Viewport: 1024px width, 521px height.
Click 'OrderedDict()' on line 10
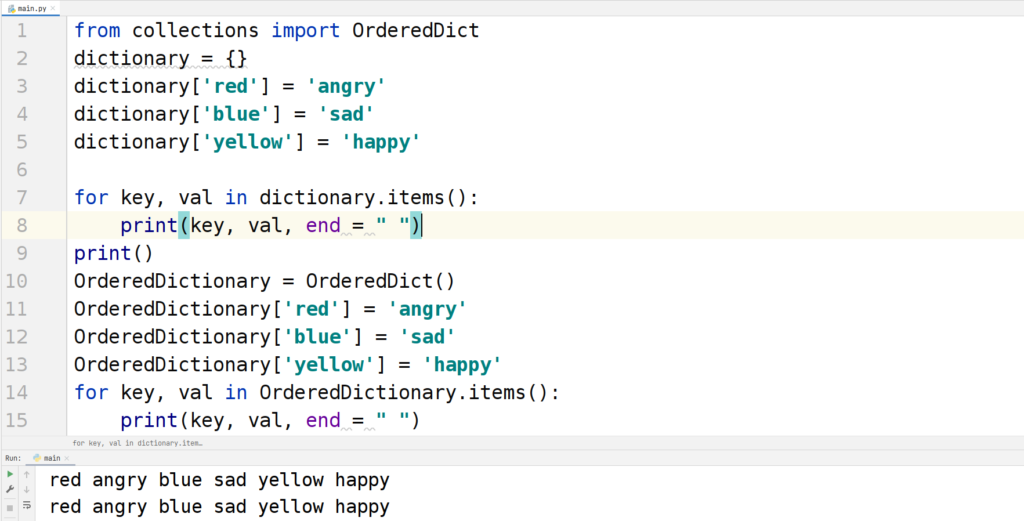pyautogui.click(x=380, y=281)
